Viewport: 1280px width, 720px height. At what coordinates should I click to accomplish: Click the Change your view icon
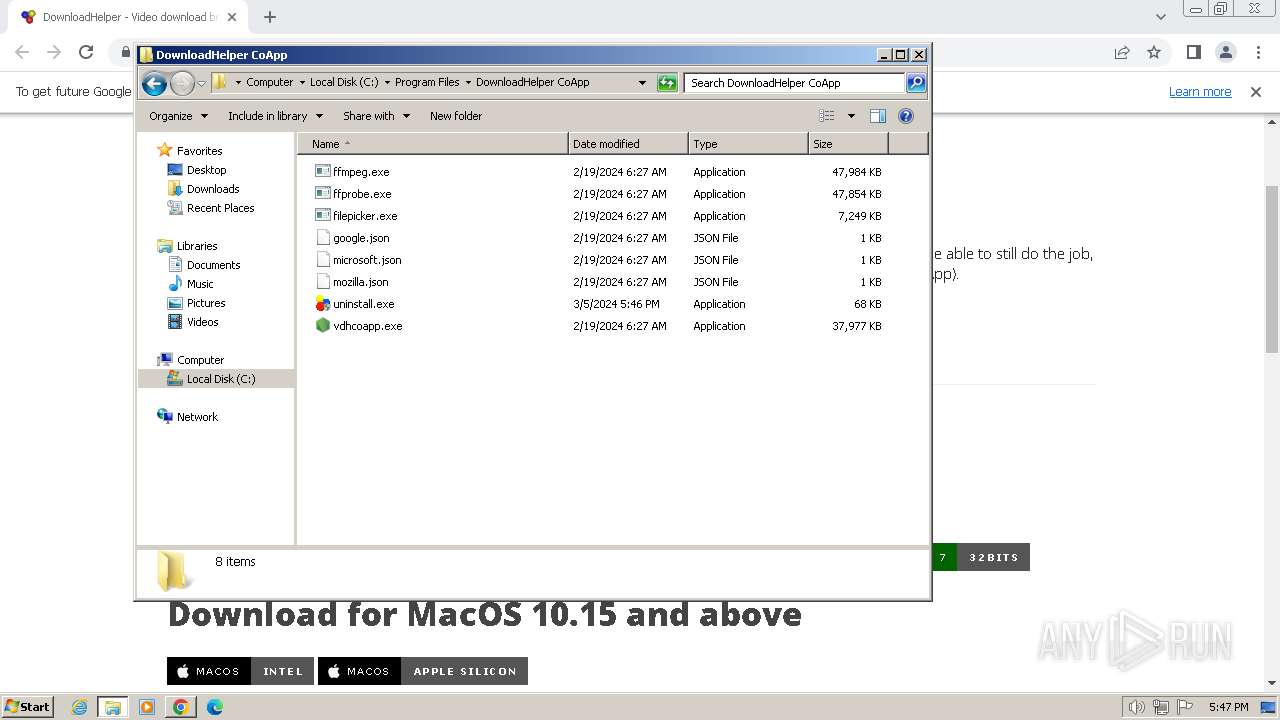click(827, 116)
